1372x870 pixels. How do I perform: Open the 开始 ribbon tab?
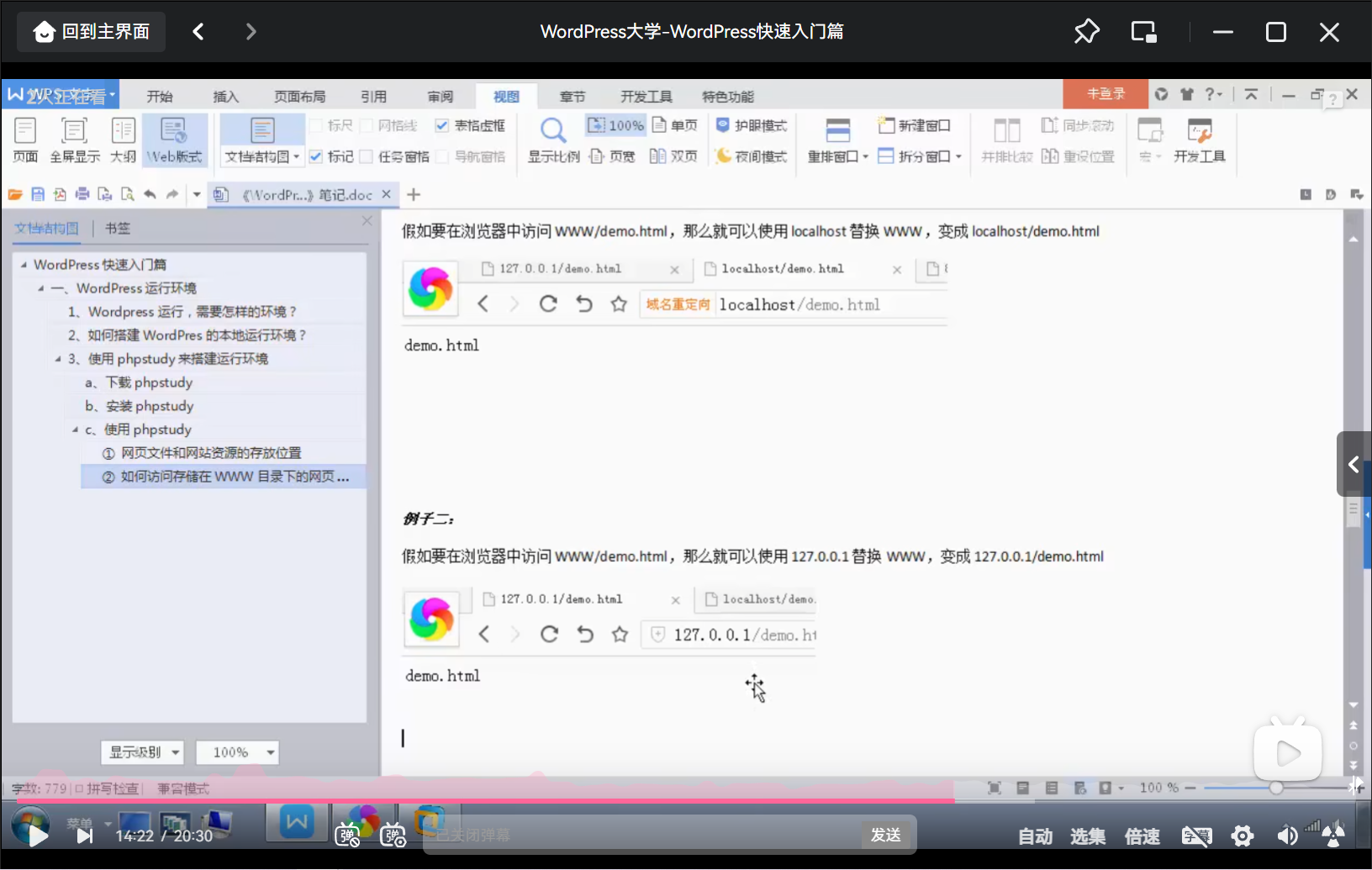click(x=160, y=97)
